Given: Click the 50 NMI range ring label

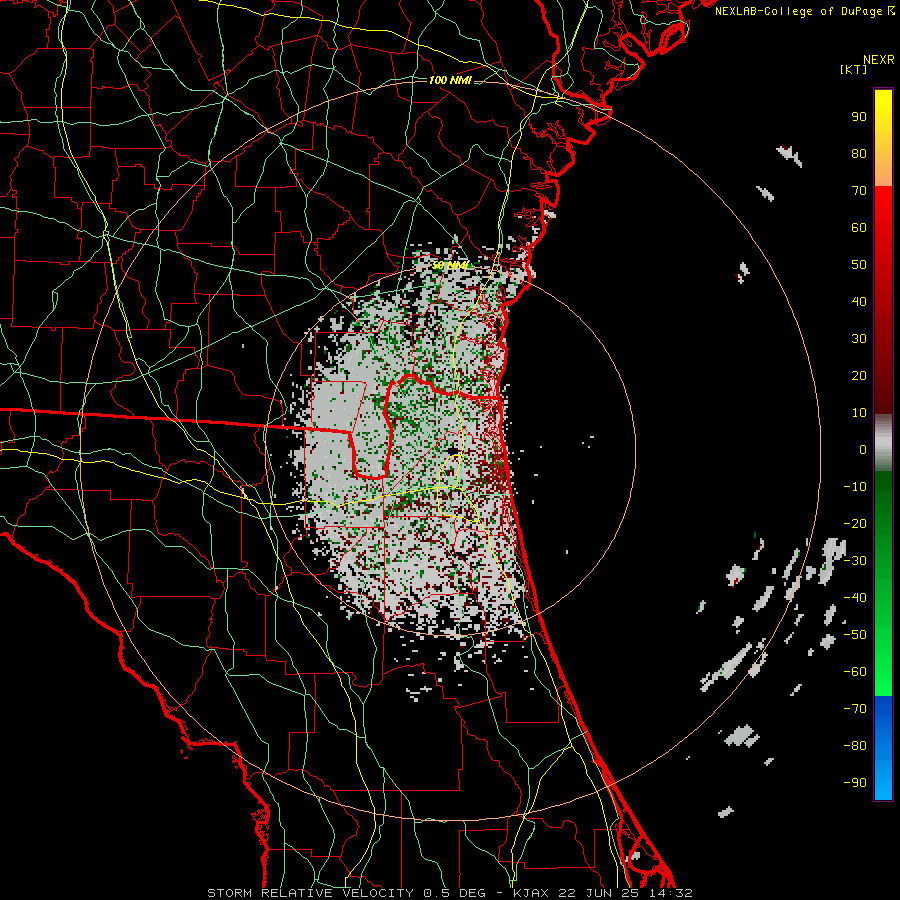Looking at the screenshot, I should point(451,265).
